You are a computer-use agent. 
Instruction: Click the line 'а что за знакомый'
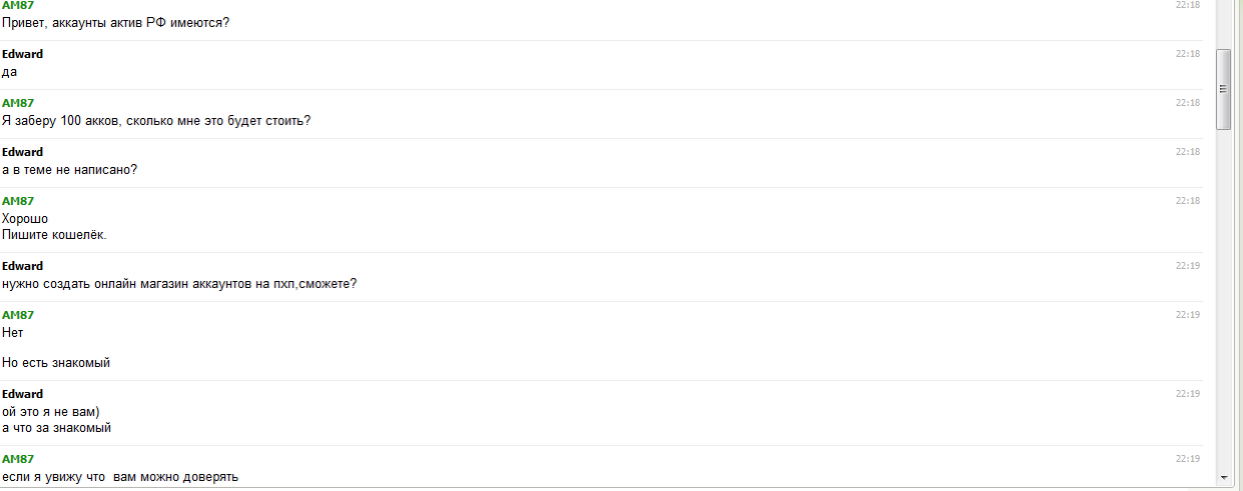tap(56, 427)
